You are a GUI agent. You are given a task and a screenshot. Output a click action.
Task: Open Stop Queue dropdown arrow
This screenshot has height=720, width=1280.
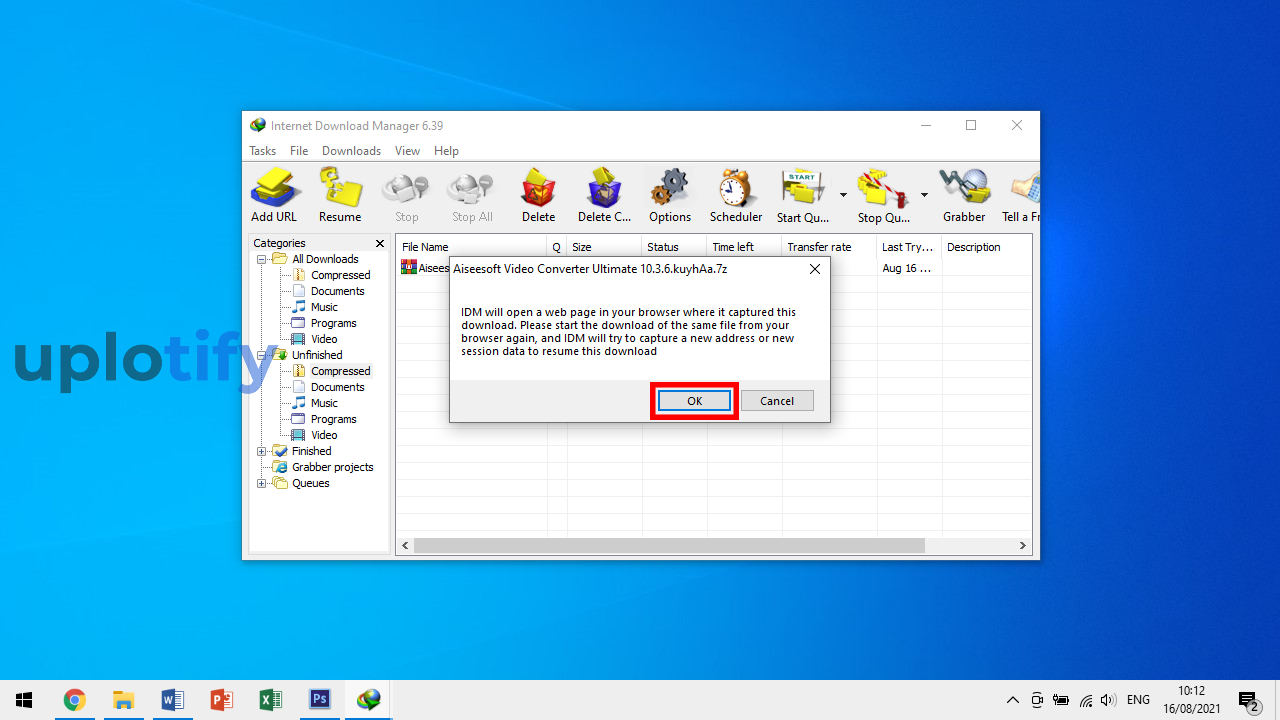tap(924, 195)
